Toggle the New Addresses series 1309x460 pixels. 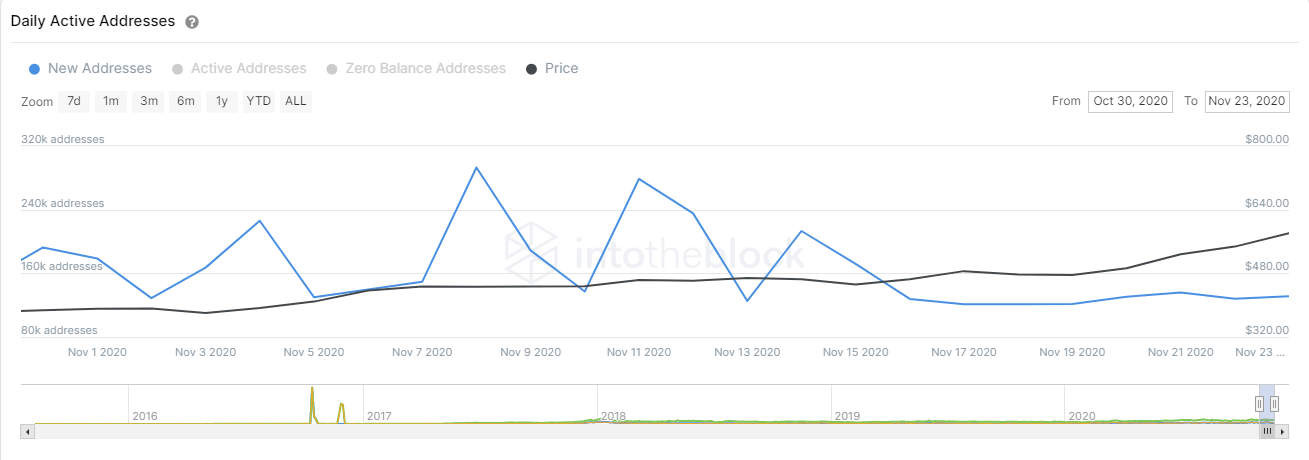pyautogui.click(x=91, y=69)
